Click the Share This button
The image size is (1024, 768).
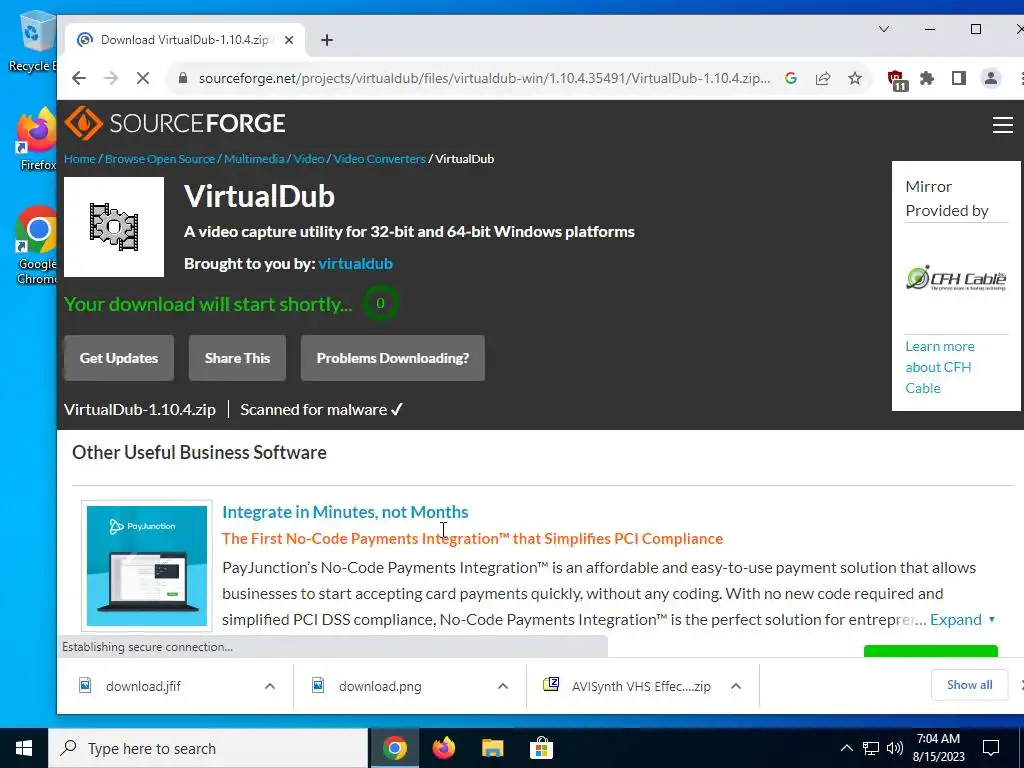[237, 358]
